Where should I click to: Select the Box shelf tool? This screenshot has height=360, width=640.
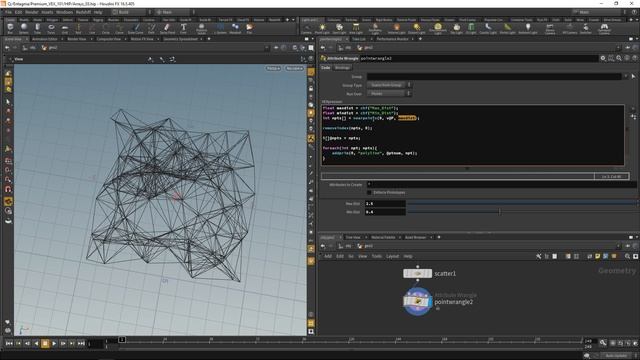(10, 28)
